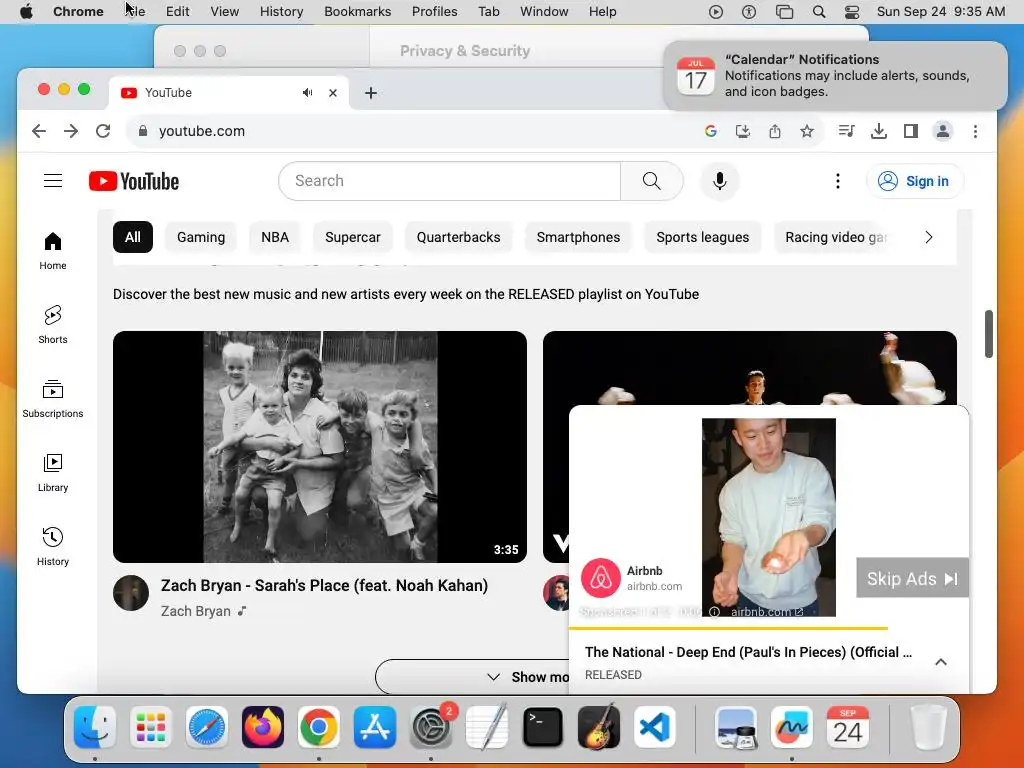Go back in Chrome
Viewport: 1024px width, 768px height.
pyautogui.click(x=39, y=131)
